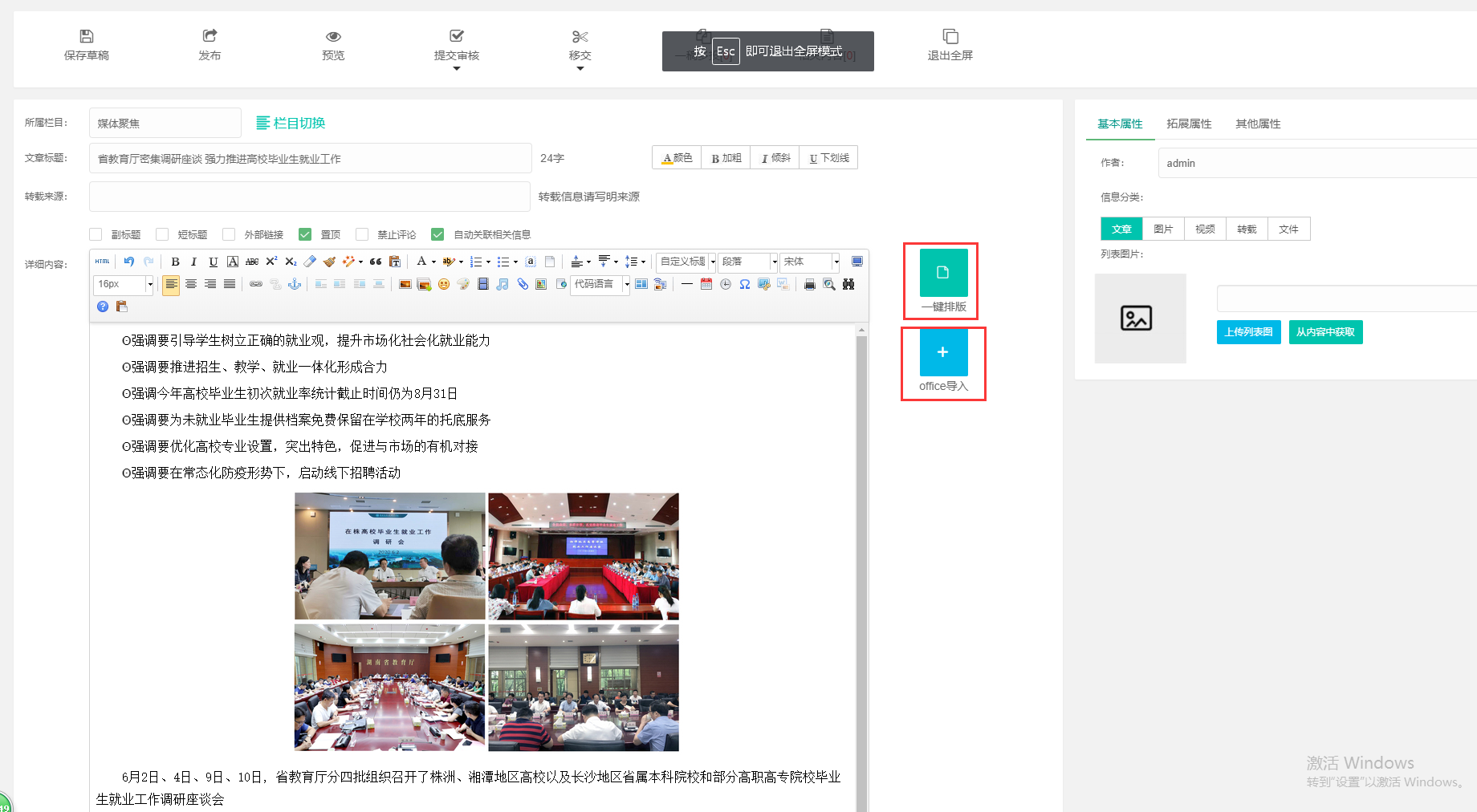Open the 代码语言 code language dropdown
The image size is (1477, 812).
coord(600,284)
